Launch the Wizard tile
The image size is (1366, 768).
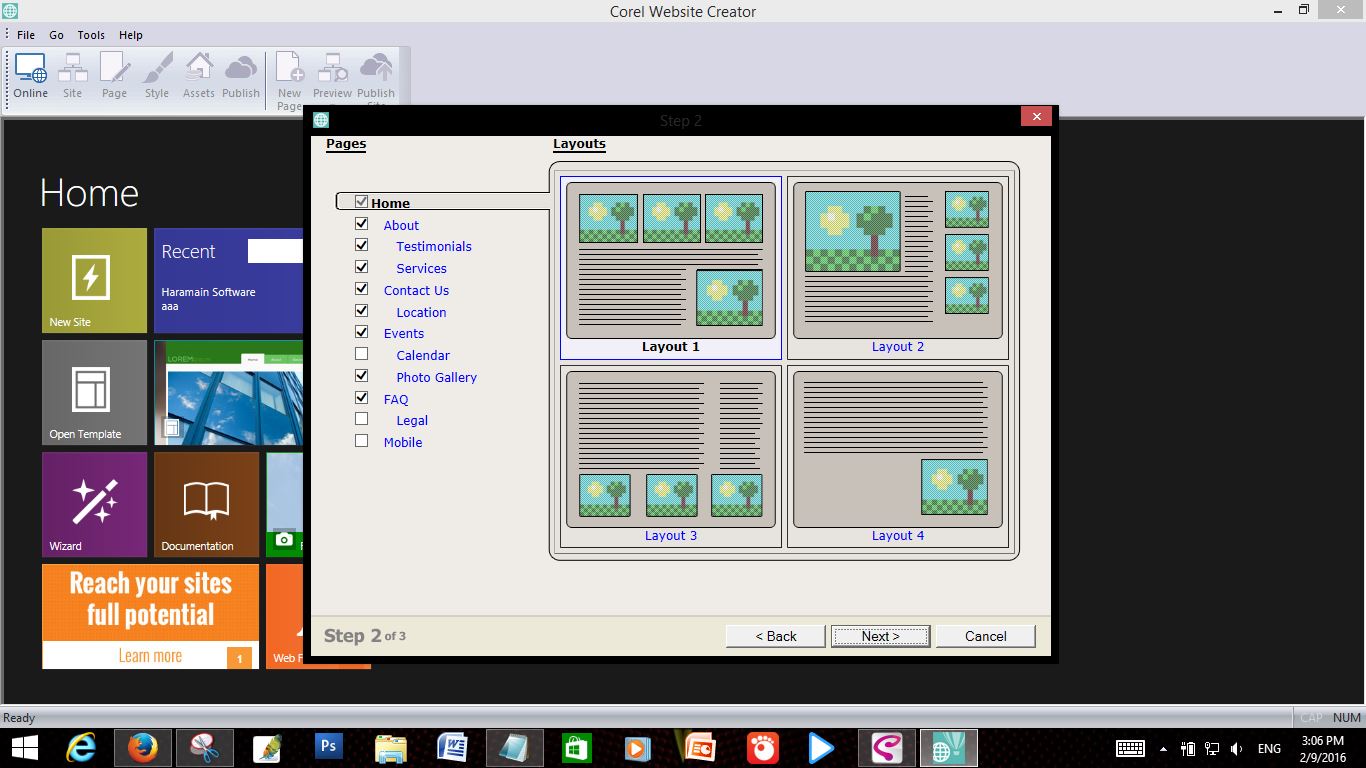pyautogui.click(x=94, y=504)
